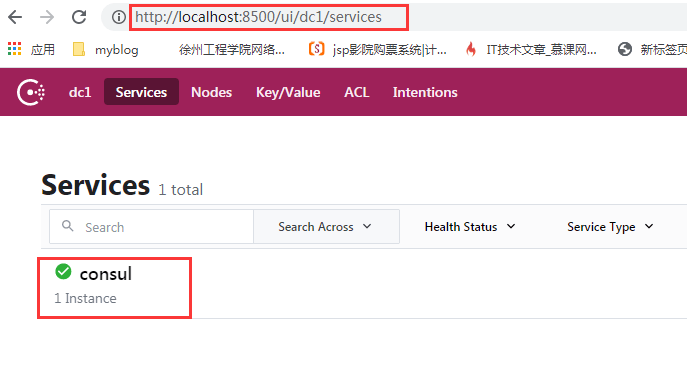Open the ACL tab
The image size is (687, 371).
357,92
